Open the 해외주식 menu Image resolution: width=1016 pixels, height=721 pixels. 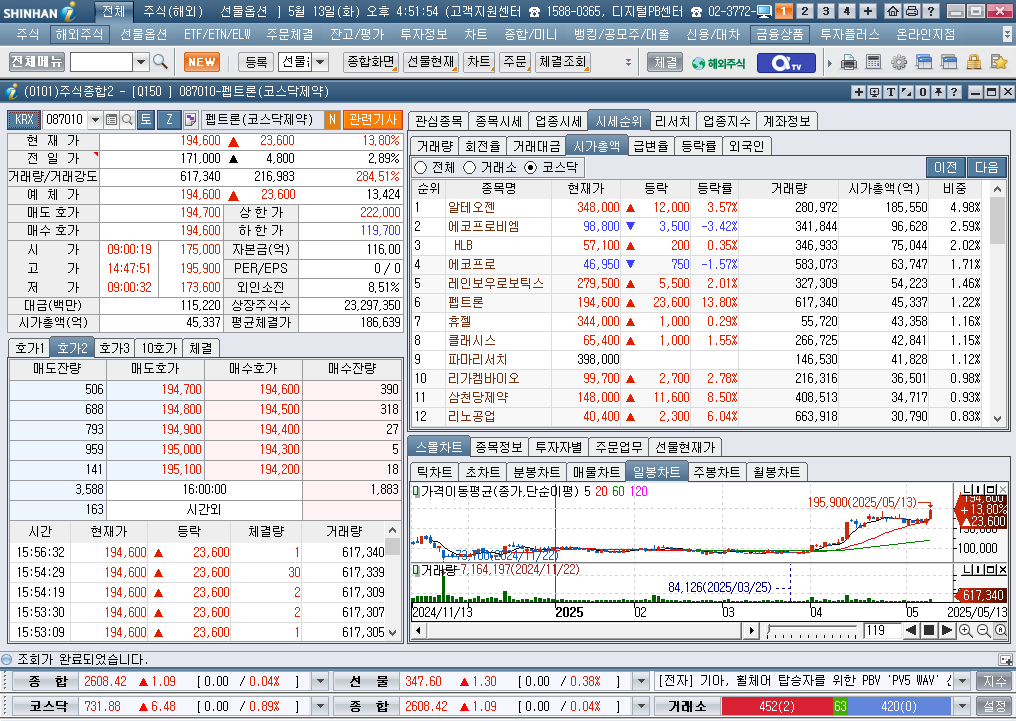click(80, 34)
